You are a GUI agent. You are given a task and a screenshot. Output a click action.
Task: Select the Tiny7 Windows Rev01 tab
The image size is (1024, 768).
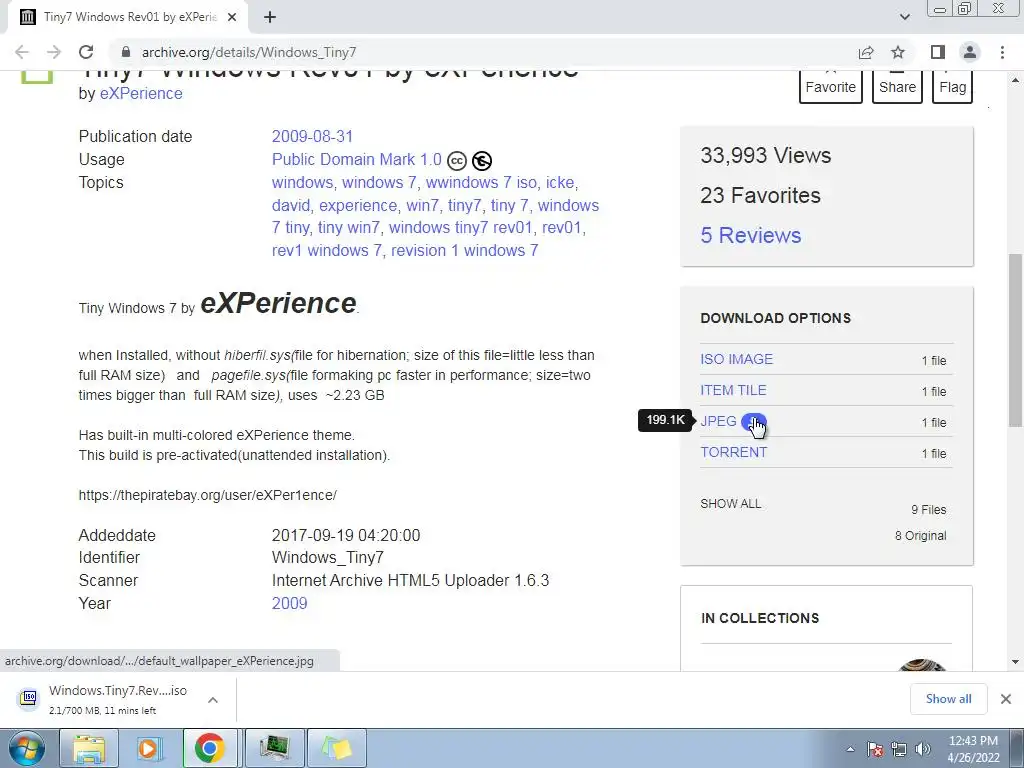click(x=127, y=17)
